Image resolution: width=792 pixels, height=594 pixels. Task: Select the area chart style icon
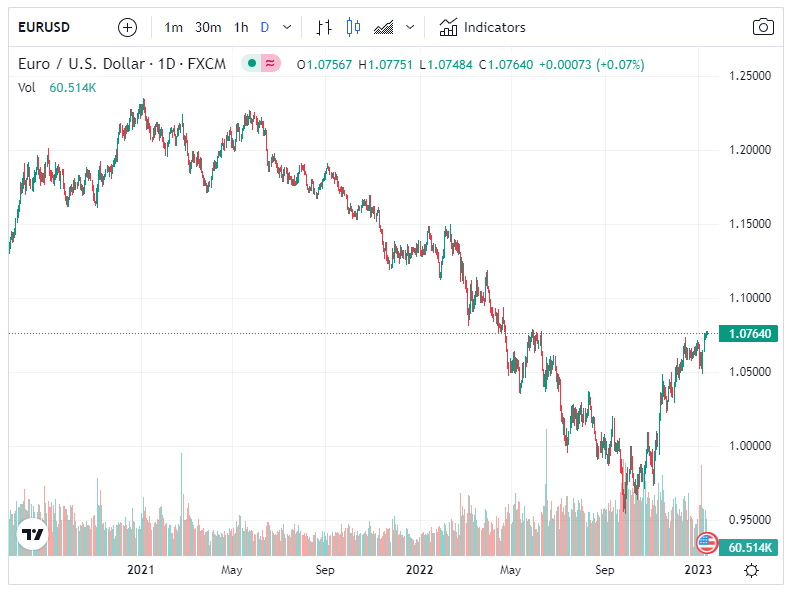[x=383, y=27]
